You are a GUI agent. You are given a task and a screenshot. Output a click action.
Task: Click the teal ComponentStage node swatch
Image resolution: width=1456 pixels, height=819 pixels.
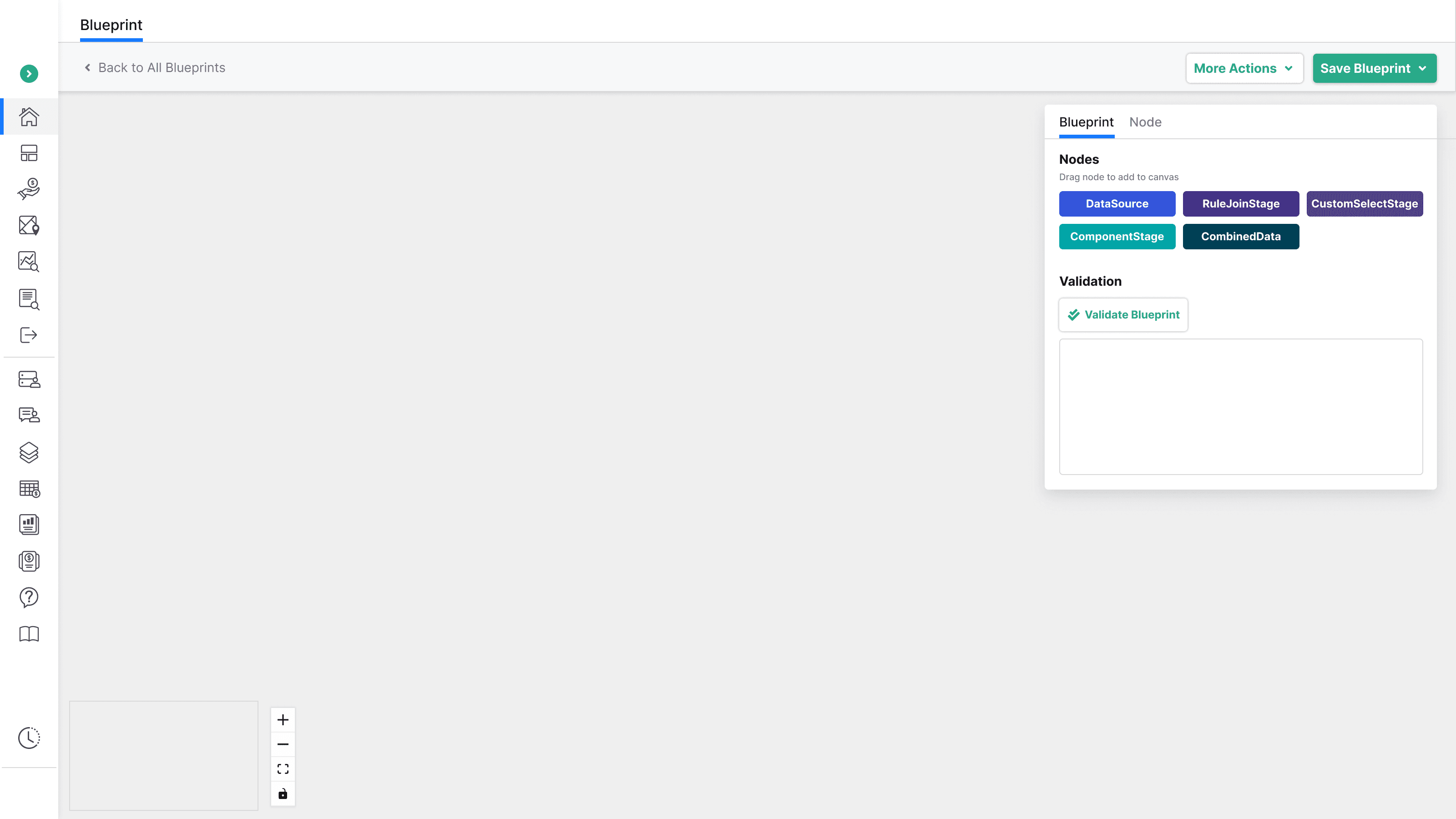coord(1117,236)
